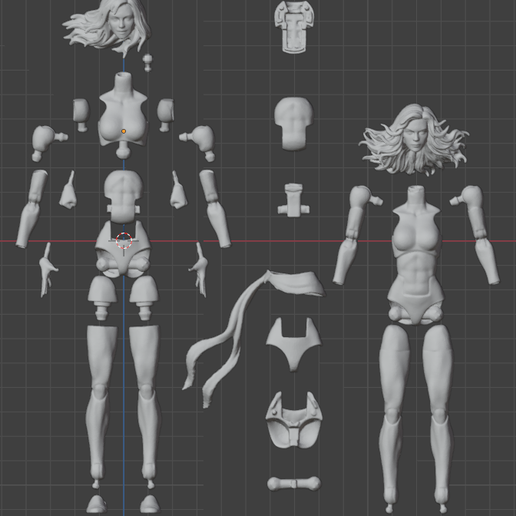Select the small neck peg beside the head
The height and width of the screenshot is (516, 516).
(x=147, y=63)
